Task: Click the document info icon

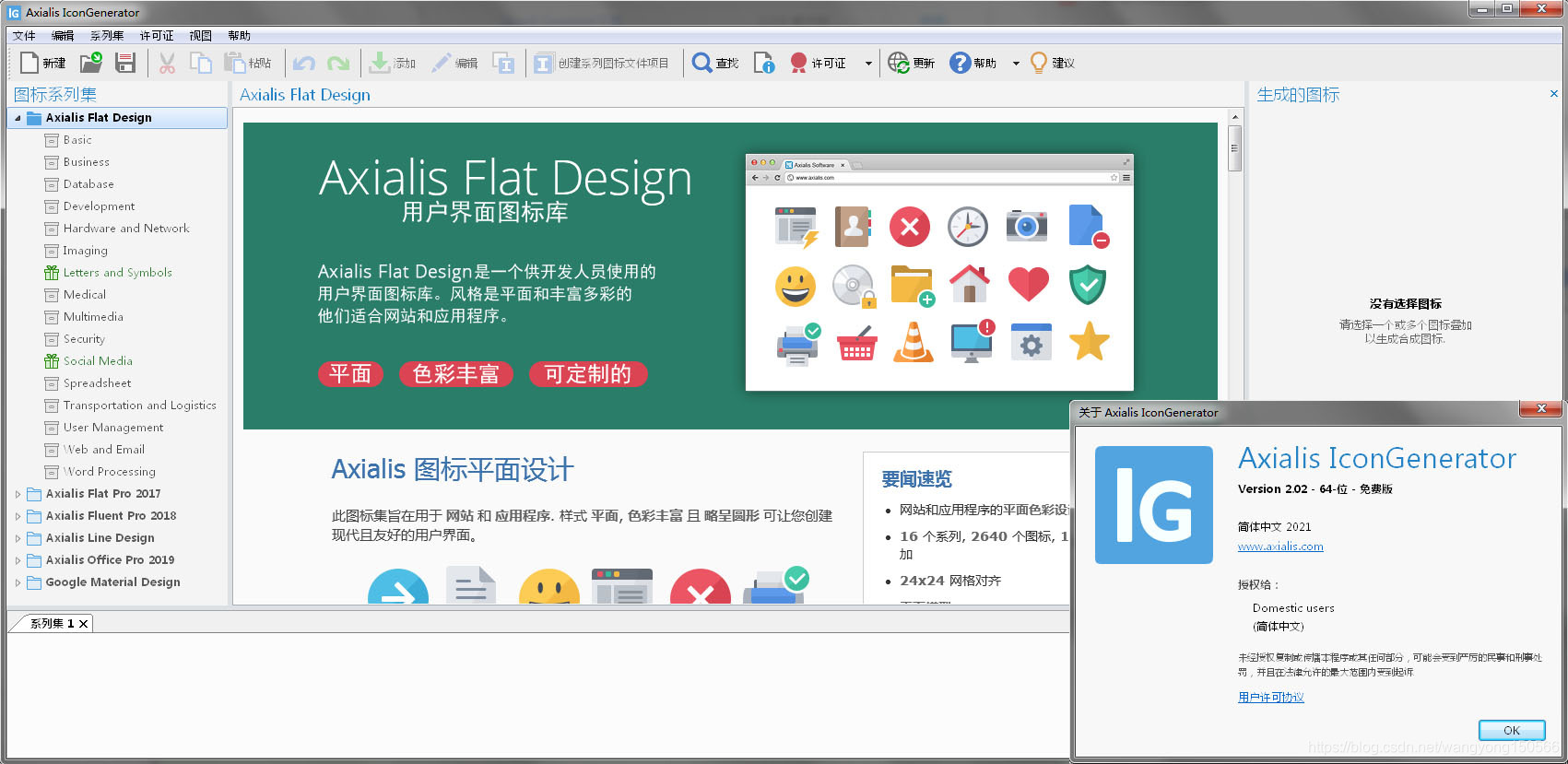Action: click(x=764, y=63)
